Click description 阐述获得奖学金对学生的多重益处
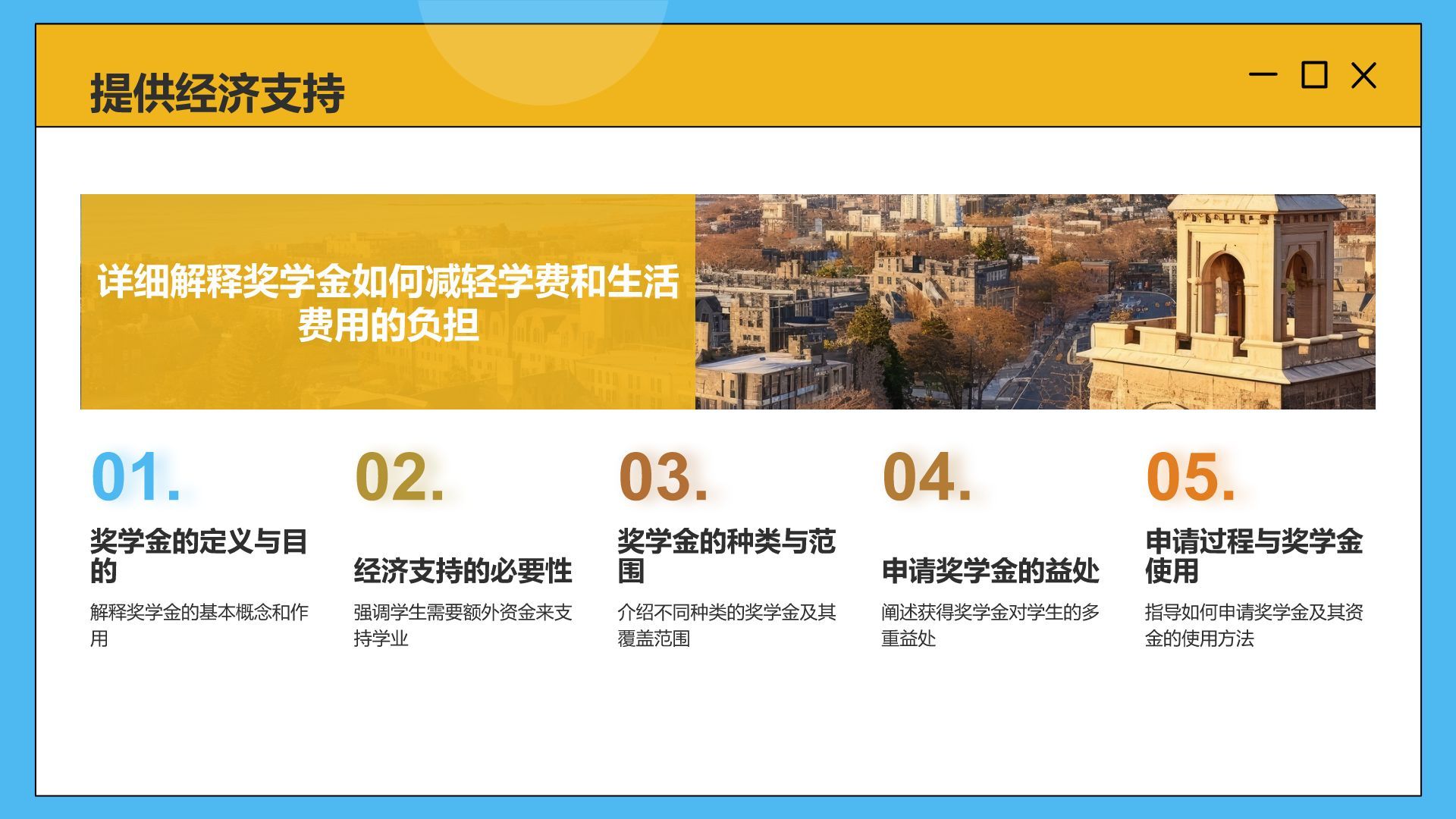The image size is (1456, 819). tap(990, 625)
